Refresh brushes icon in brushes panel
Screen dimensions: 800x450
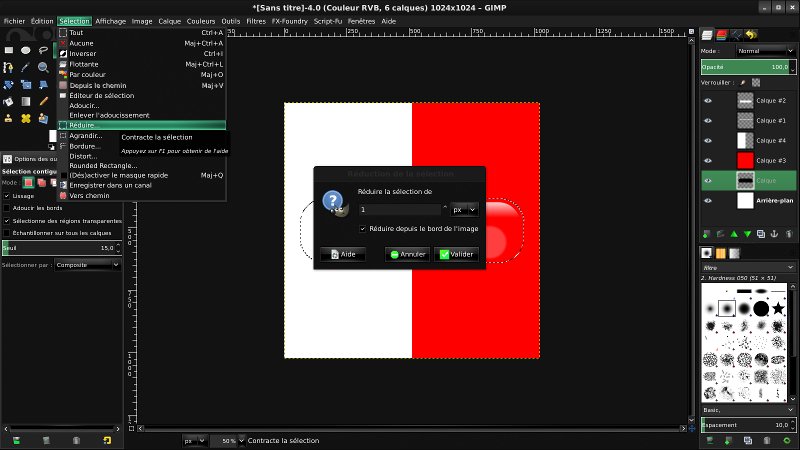click(787, 440)
